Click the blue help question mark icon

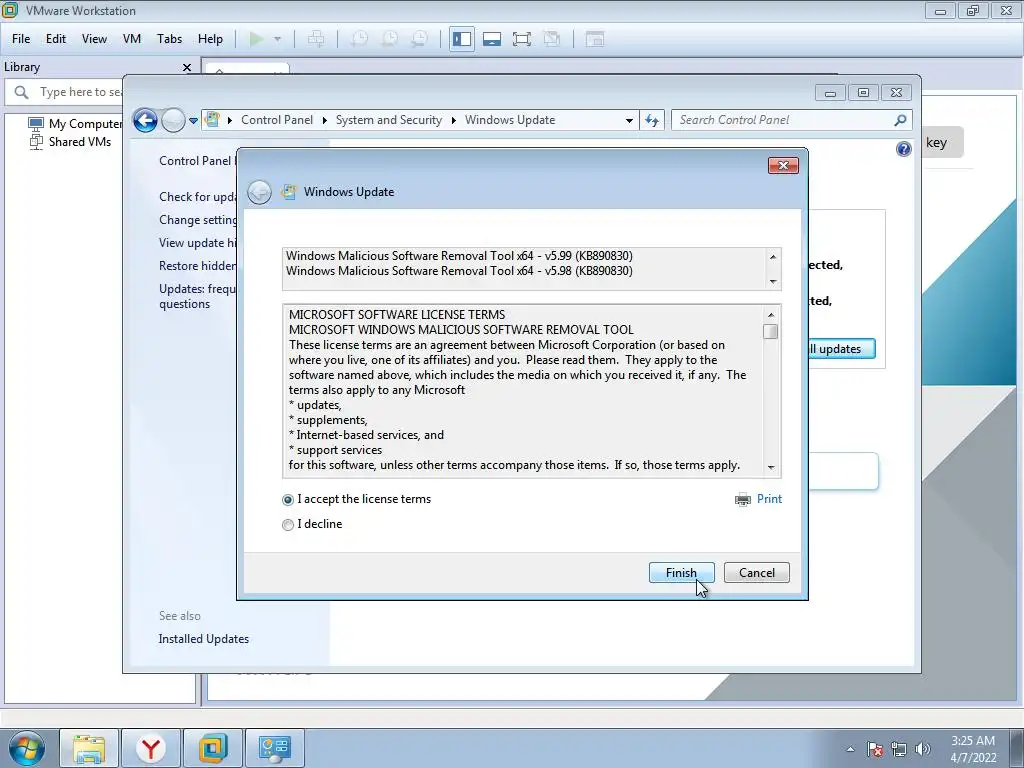903,149
